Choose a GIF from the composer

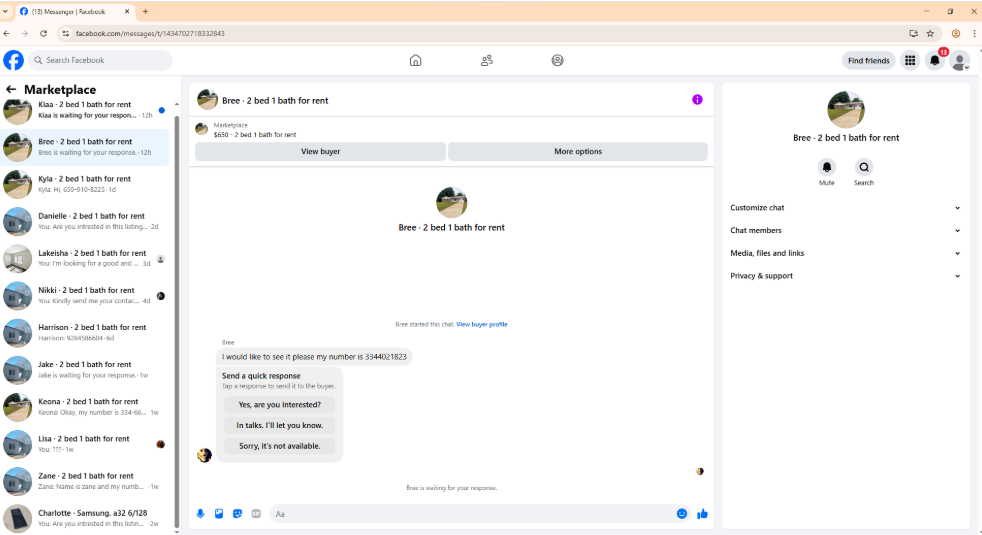256,514
